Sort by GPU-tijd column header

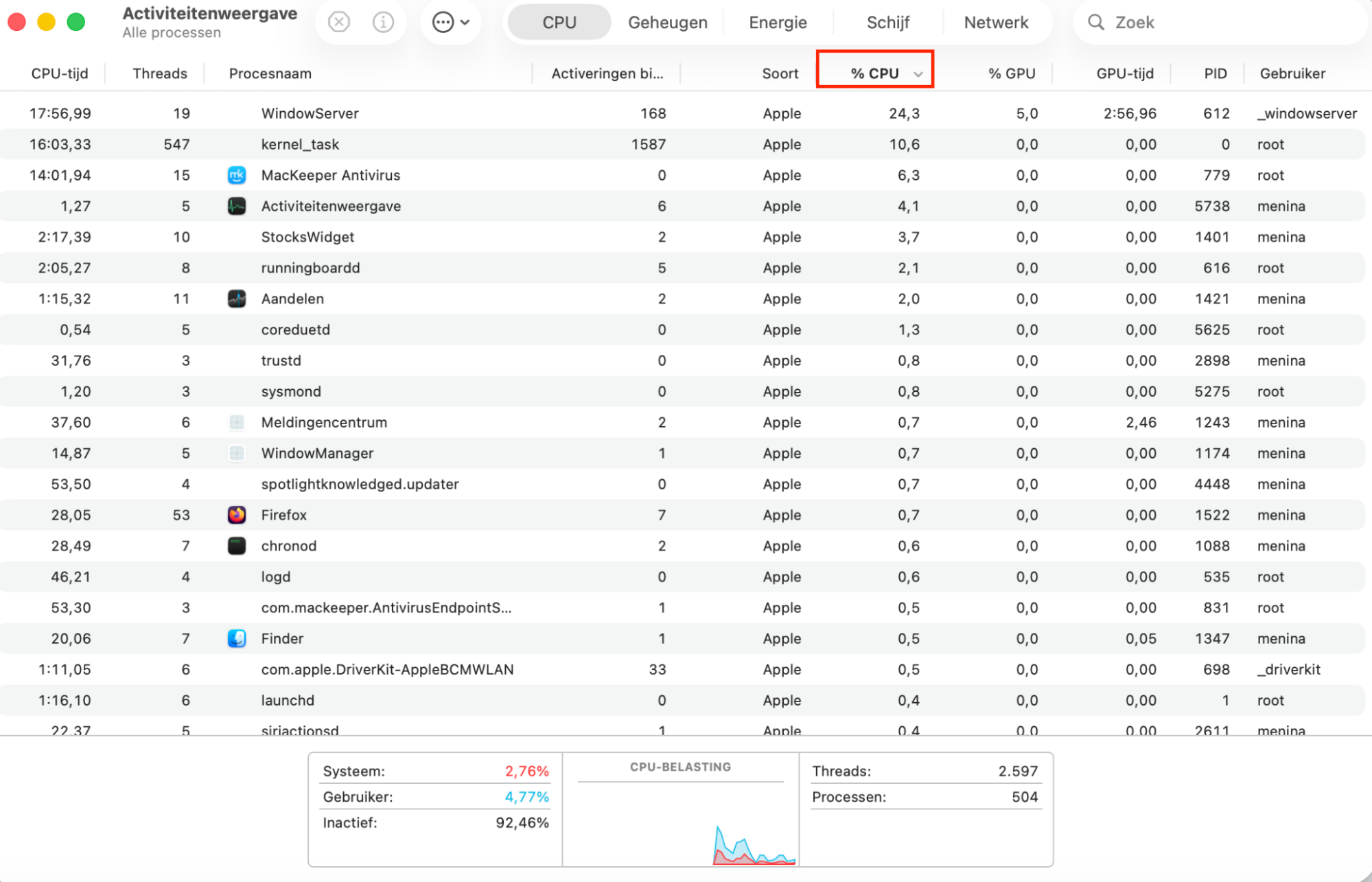pyautogui.click(x=1125, y=73)
